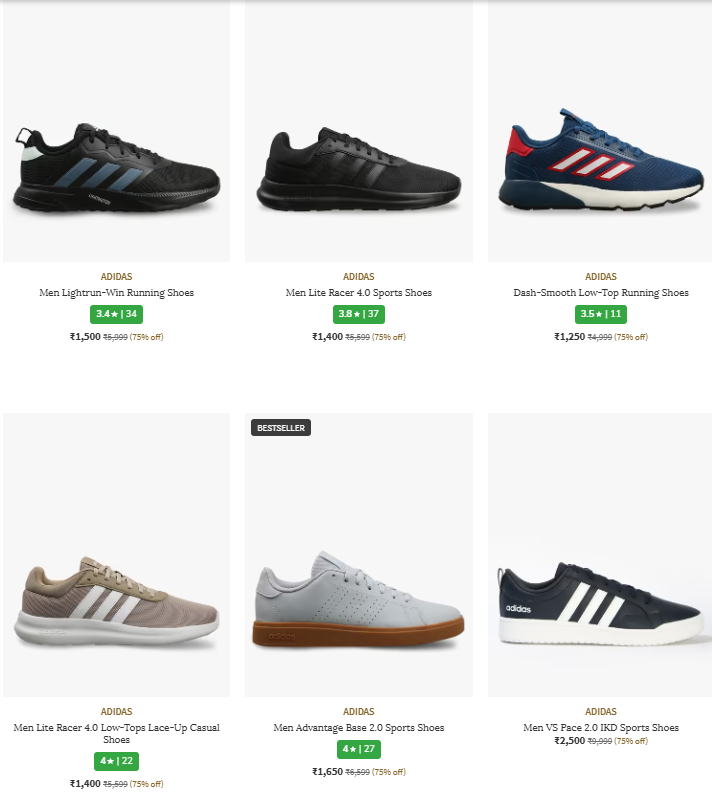Open the navy VS Pace 2.0 image

pos(600,605)
